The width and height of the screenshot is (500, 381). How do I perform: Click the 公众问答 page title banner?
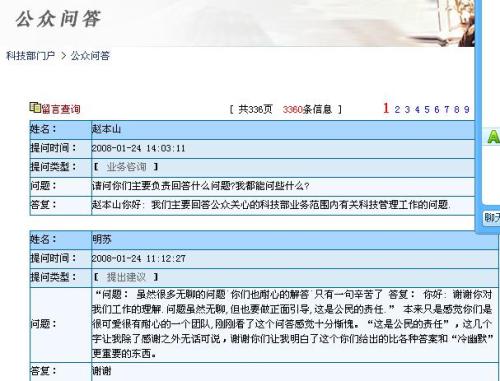click(x=58, y=19)
